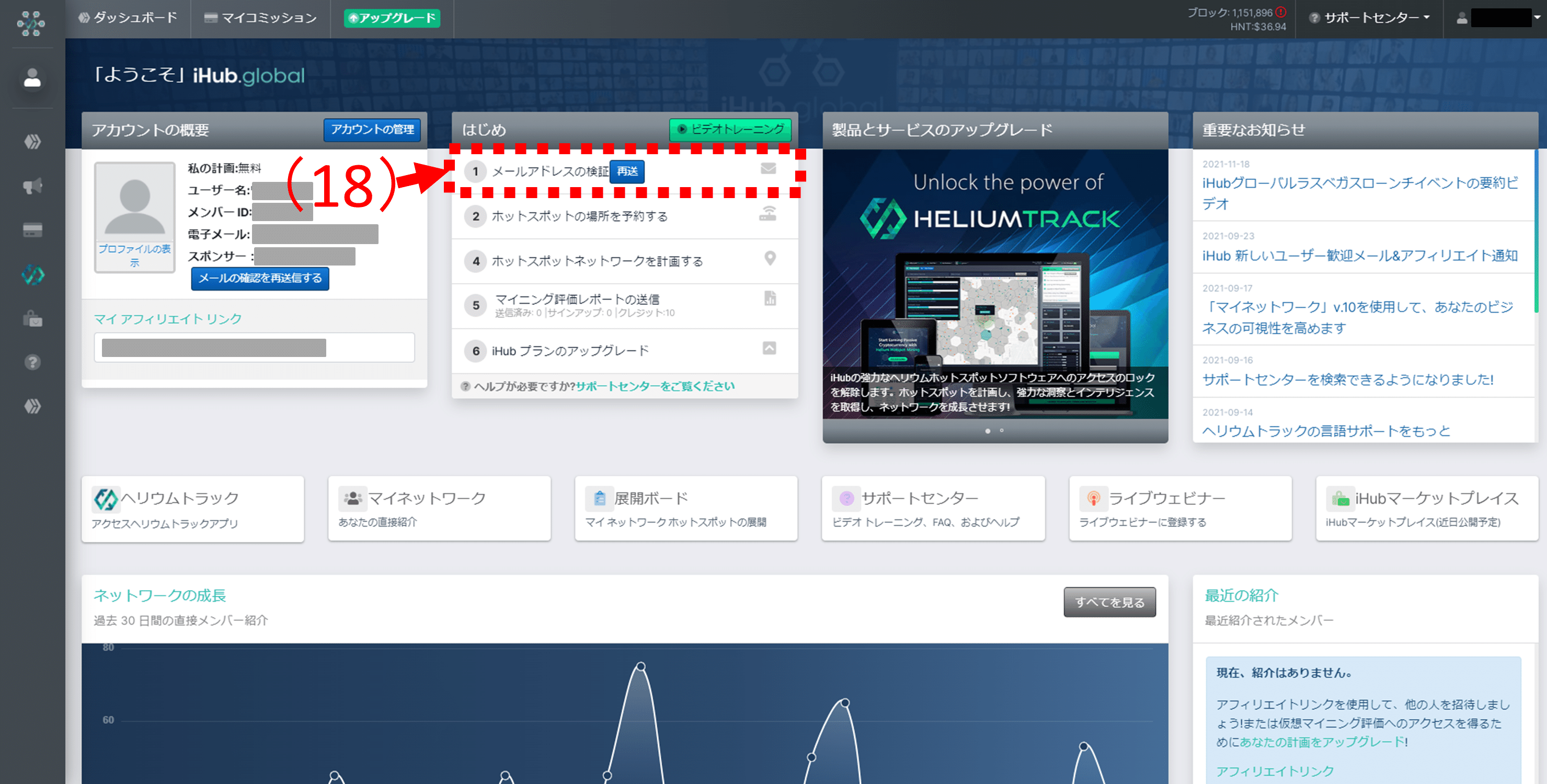Click the 展開ボード clipboard icon

599,498
